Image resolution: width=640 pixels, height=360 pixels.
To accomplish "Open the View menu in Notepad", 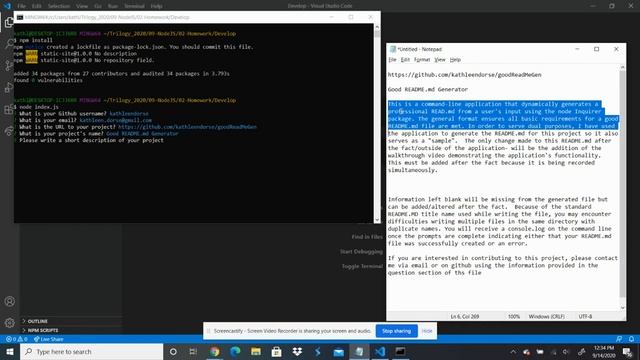I will [x=440, y=60].
